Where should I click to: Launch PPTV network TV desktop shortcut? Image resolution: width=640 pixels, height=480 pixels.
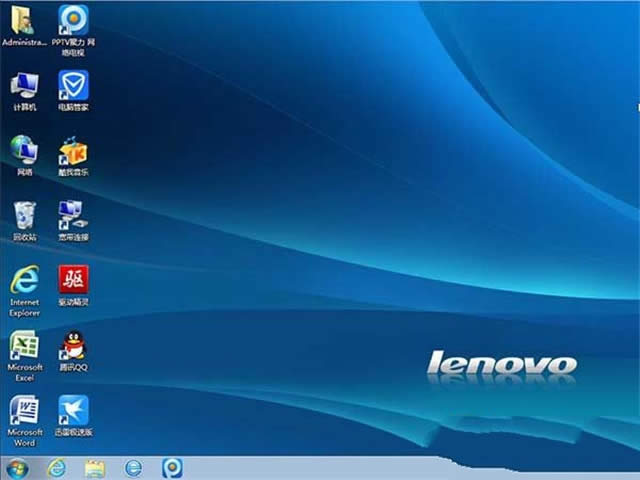73,20
